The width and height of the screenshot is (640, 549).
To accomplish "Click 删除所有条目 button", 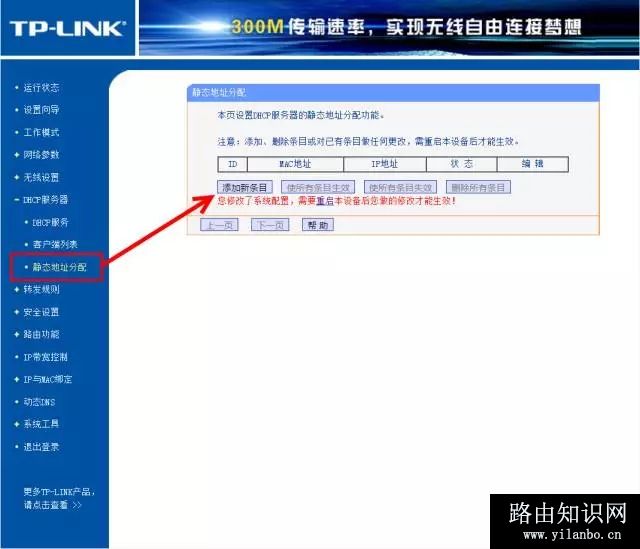I will coord(478,187).
